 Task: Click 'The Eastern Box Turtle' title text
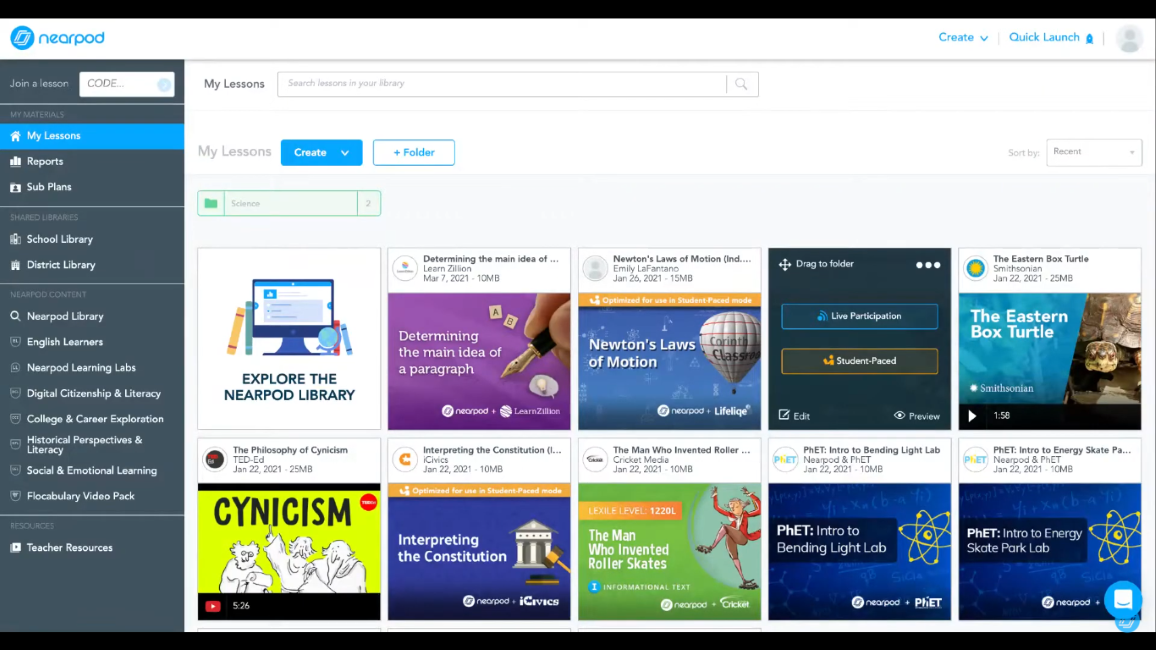click(x=1040, y=259)
